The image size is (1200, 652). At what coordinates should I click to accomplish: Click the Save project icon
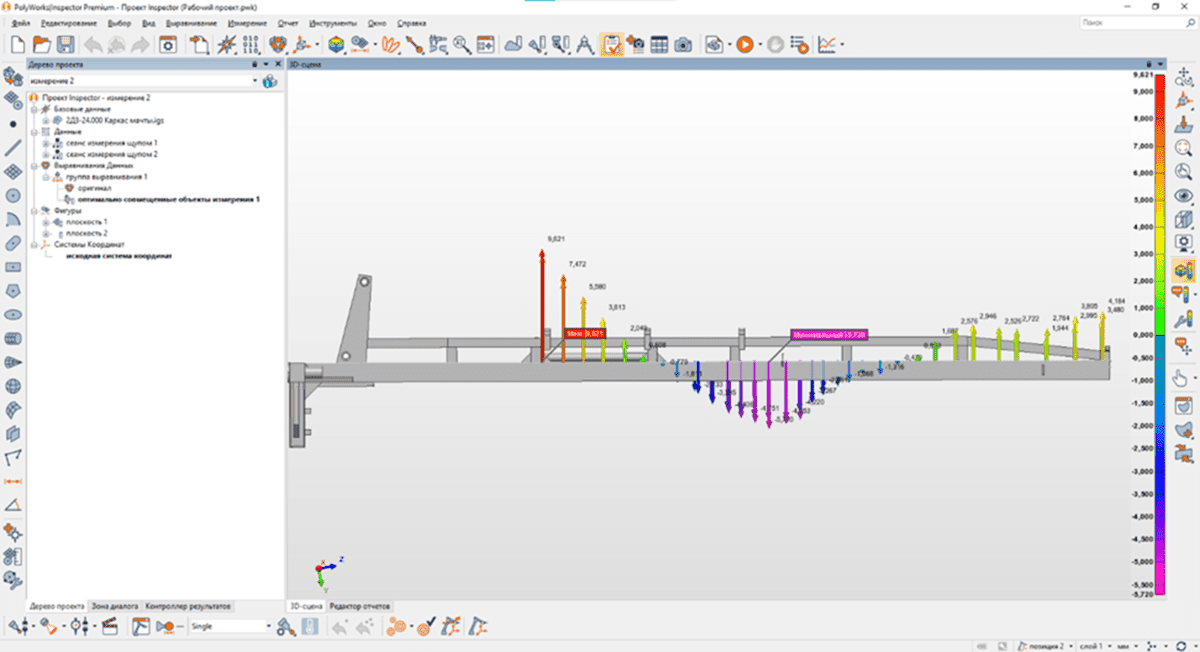tap(66, 44)
